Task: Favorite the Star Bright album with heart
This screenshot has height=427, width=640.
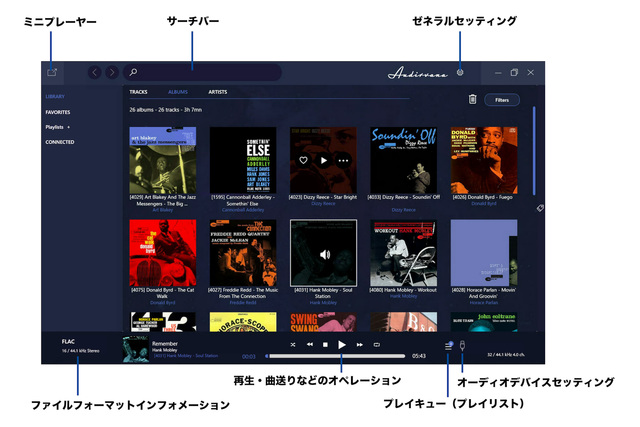Action: 303,160
